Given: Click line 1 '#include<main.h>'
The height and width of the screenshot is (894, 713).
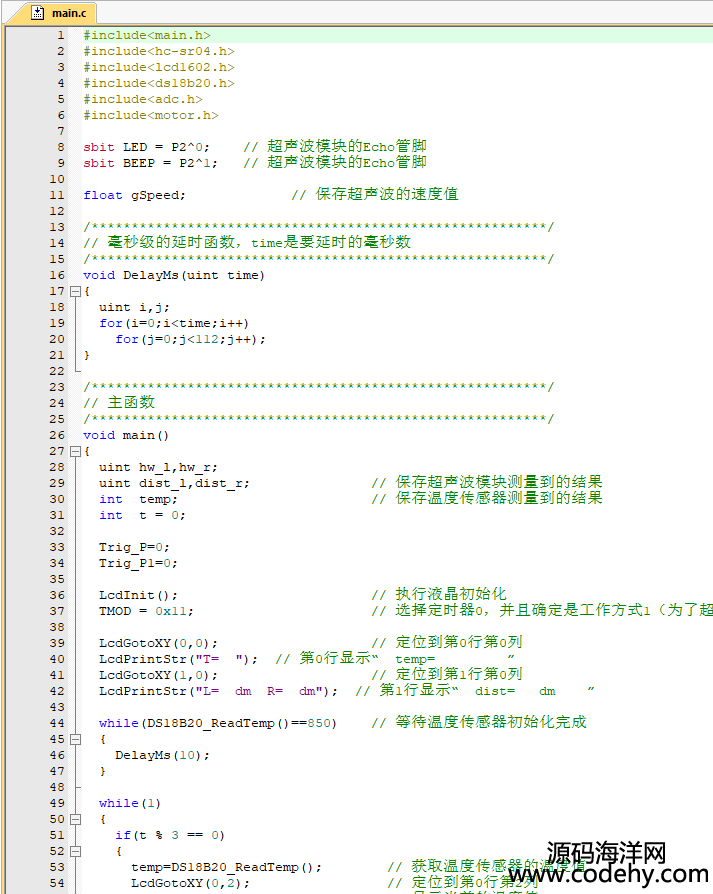Looking at the screenshot, I should (147, 35).
